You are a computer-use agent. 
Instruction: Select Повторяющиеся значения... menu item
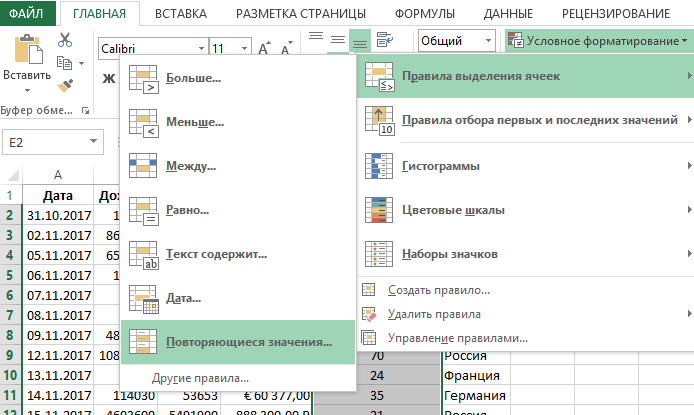point(238,342)
